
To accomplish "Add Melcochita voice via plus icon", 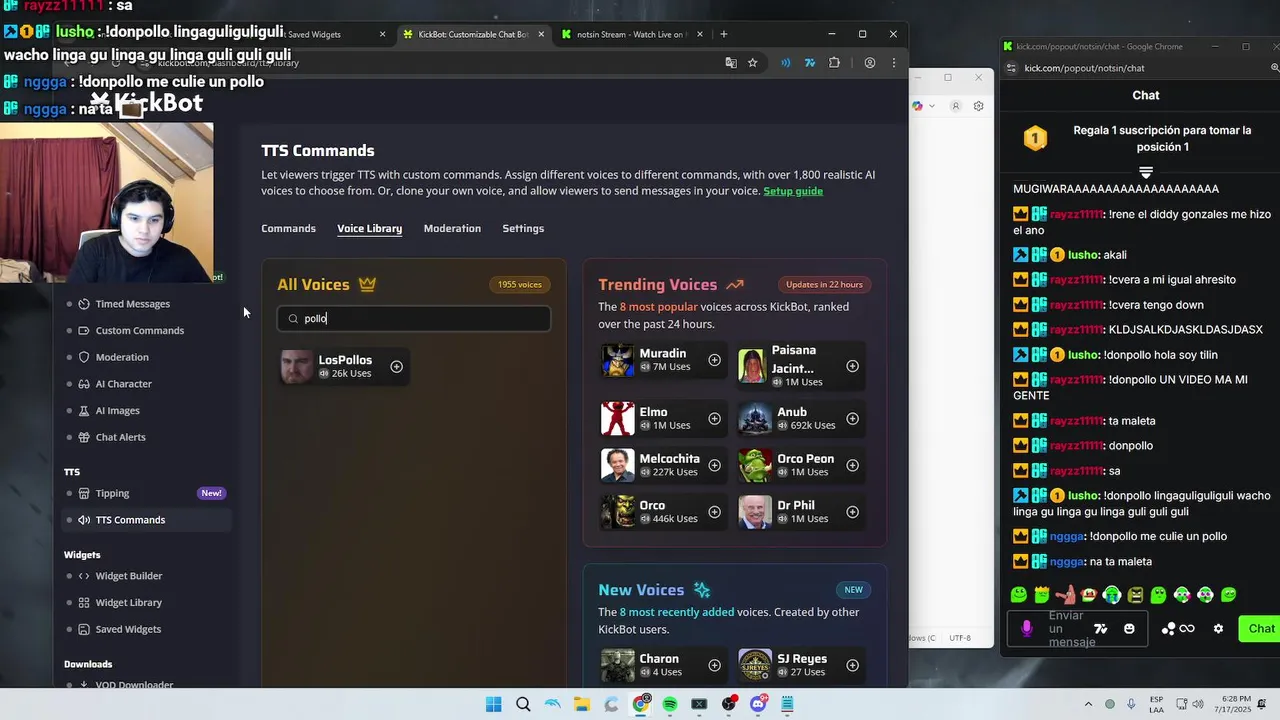I will 714,465.
